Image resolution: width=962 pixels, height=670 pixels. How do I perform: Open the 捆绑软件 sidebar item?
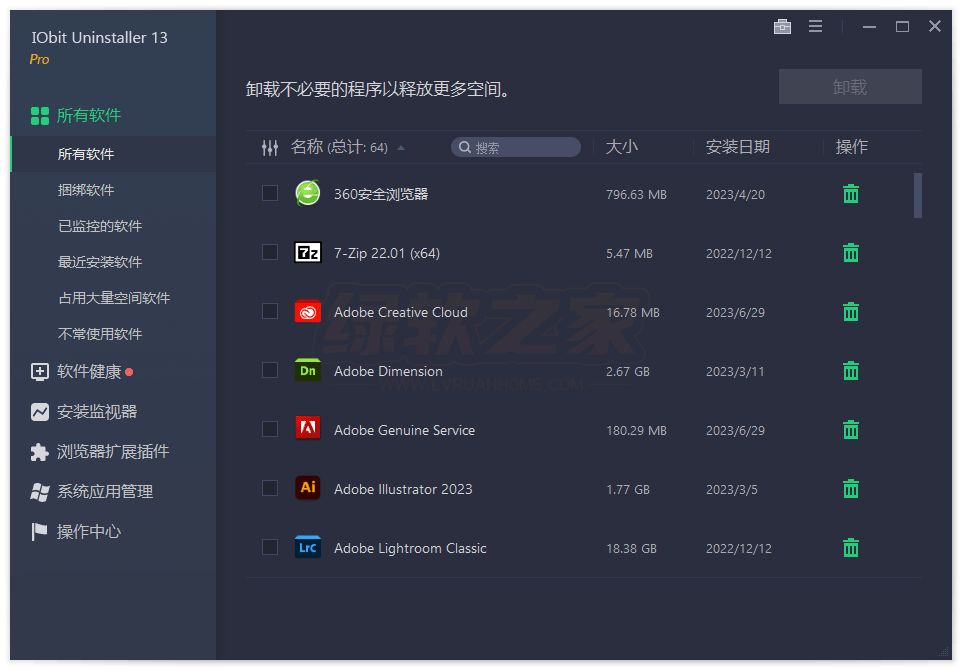point(86,190)
